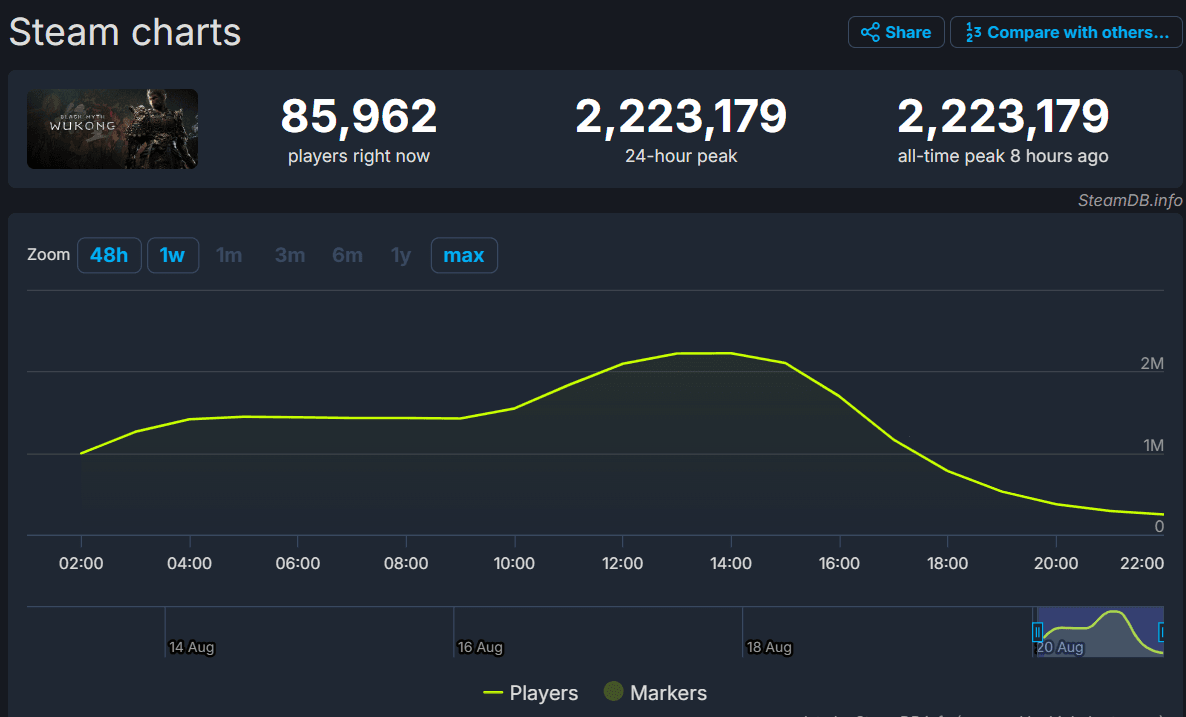Click the share icon
This screenshot has width=1186, height=717.
[x=870, y=33]
